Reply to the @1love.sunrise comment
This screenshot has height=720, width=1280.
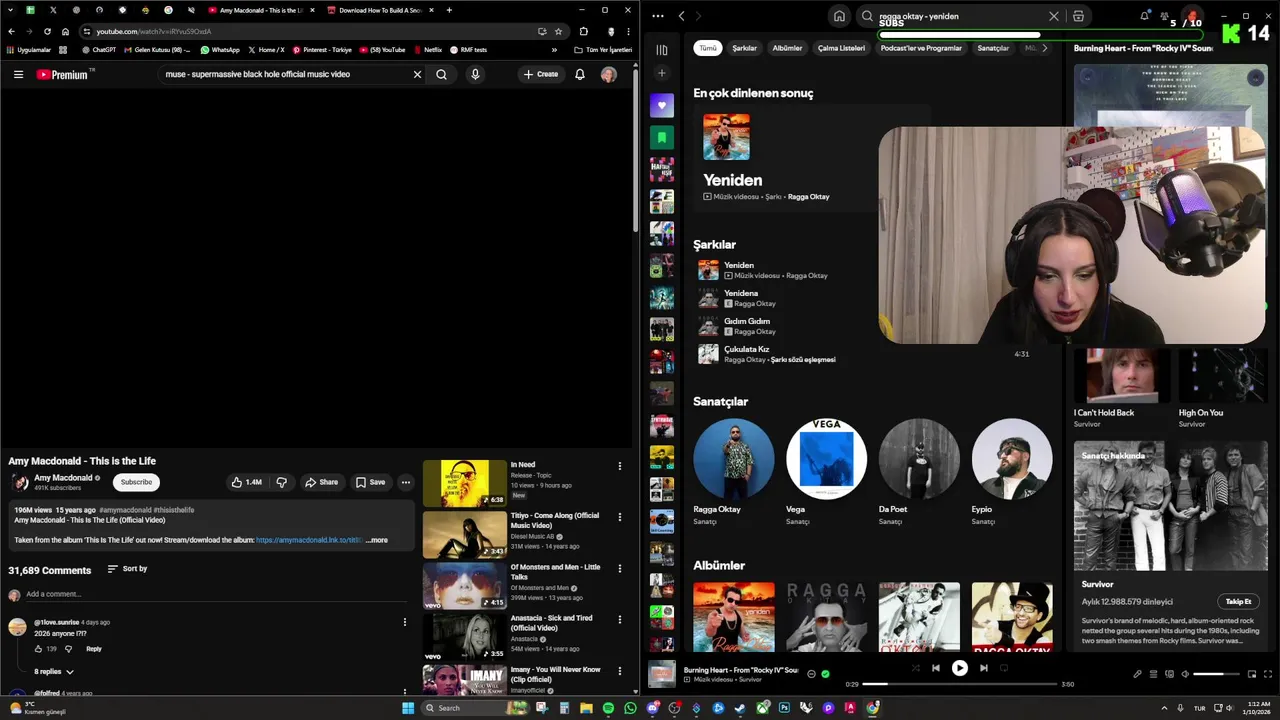(93, 649)
